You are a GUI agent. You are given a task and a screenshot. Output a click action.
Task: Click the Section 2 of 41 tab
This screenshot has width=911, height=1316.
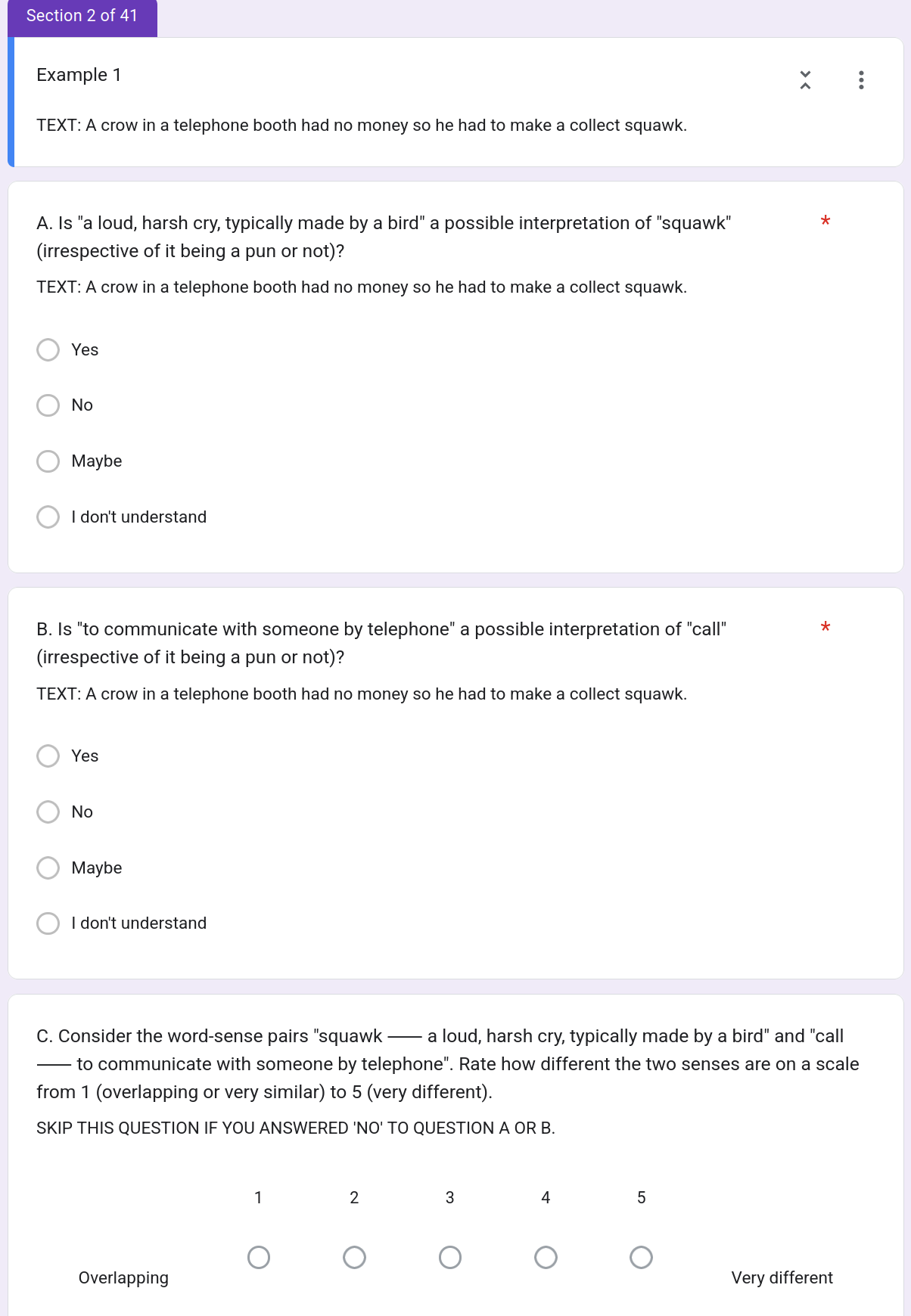tap(82, 16)
